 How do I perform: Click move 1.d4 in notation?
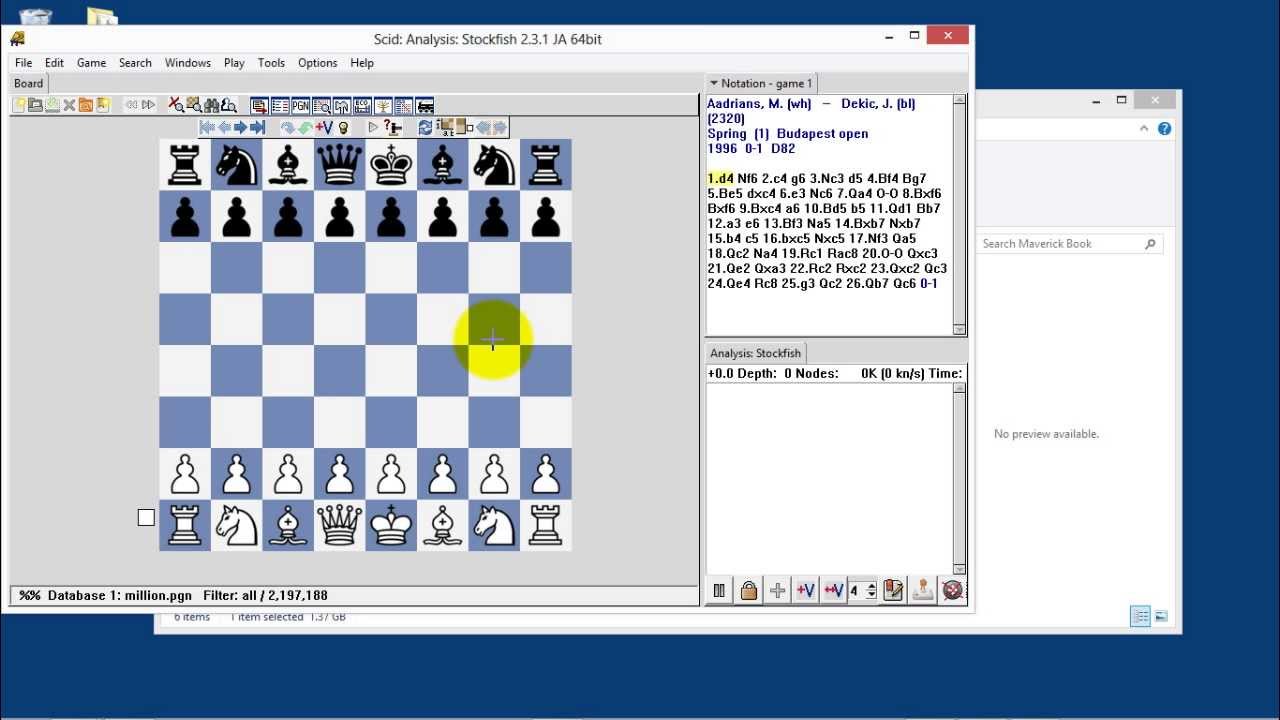click(x=720, y=178)
